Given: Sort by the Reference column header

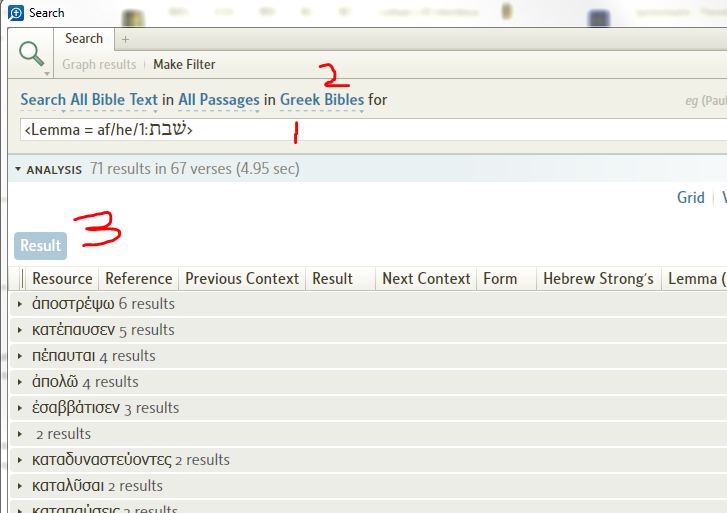Looking at the screenshot, I should click(x=139, y=279).
